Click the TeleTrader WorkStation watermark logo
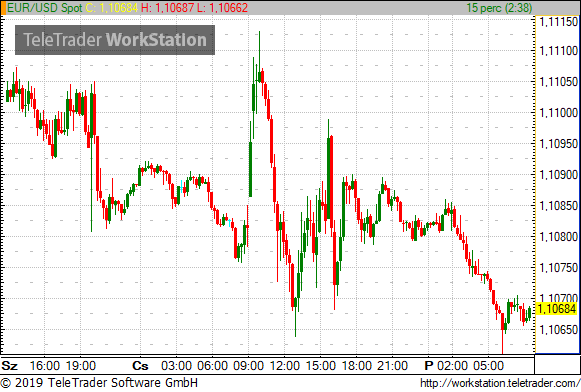The width and height of the screenshot is (581, 392). [x=115, y=40]
